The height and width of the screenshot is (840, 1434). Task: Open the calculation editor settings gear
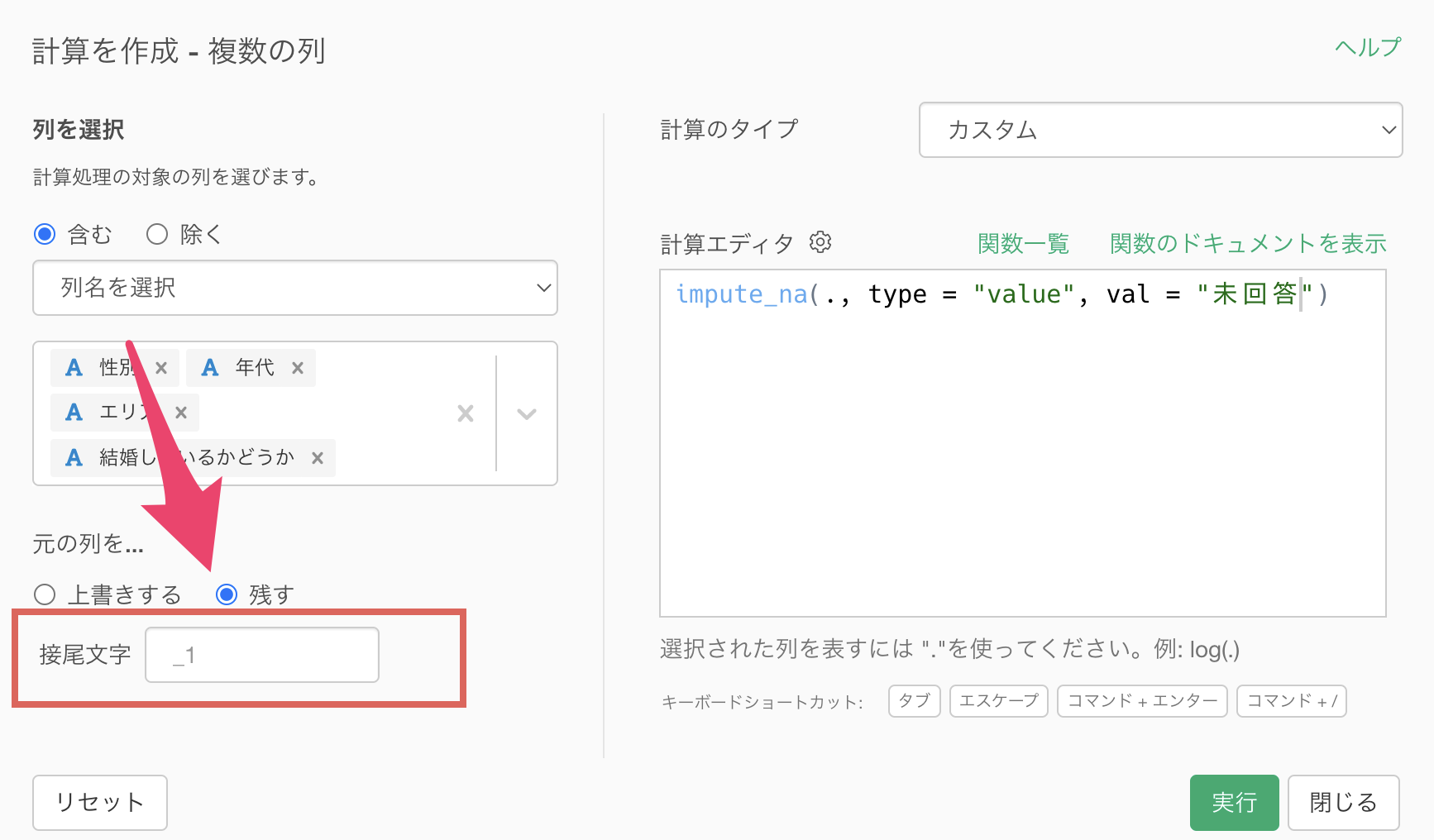point(820,242)
